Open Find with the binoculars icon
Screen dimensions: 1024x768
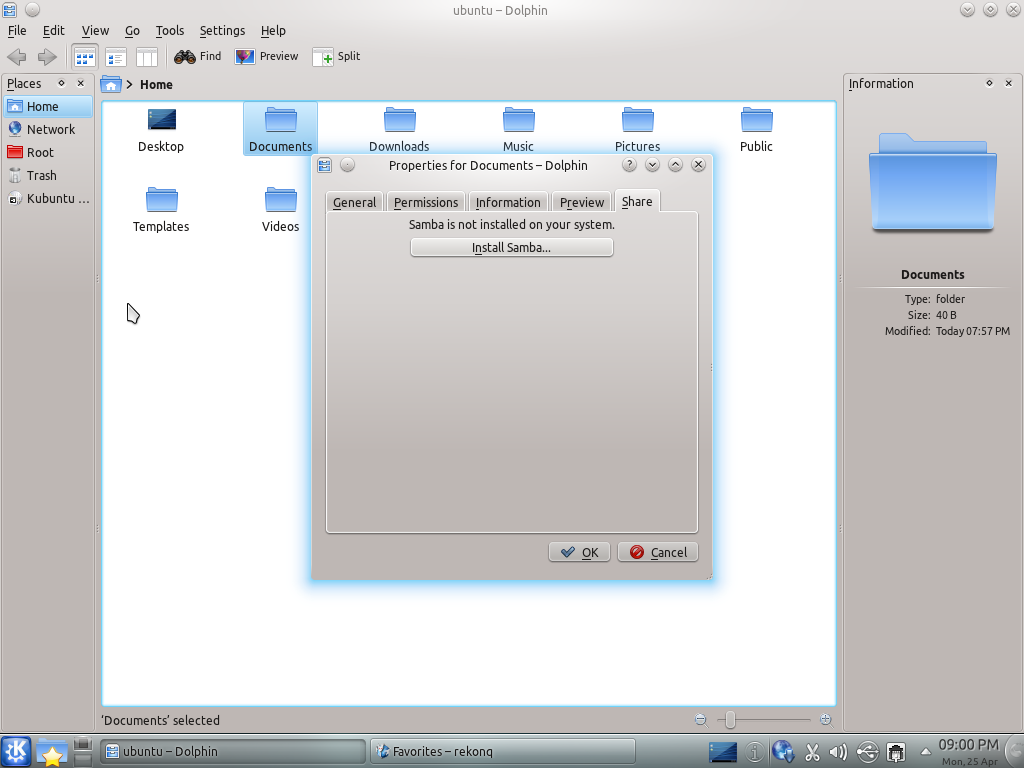[x=198, y=57]
